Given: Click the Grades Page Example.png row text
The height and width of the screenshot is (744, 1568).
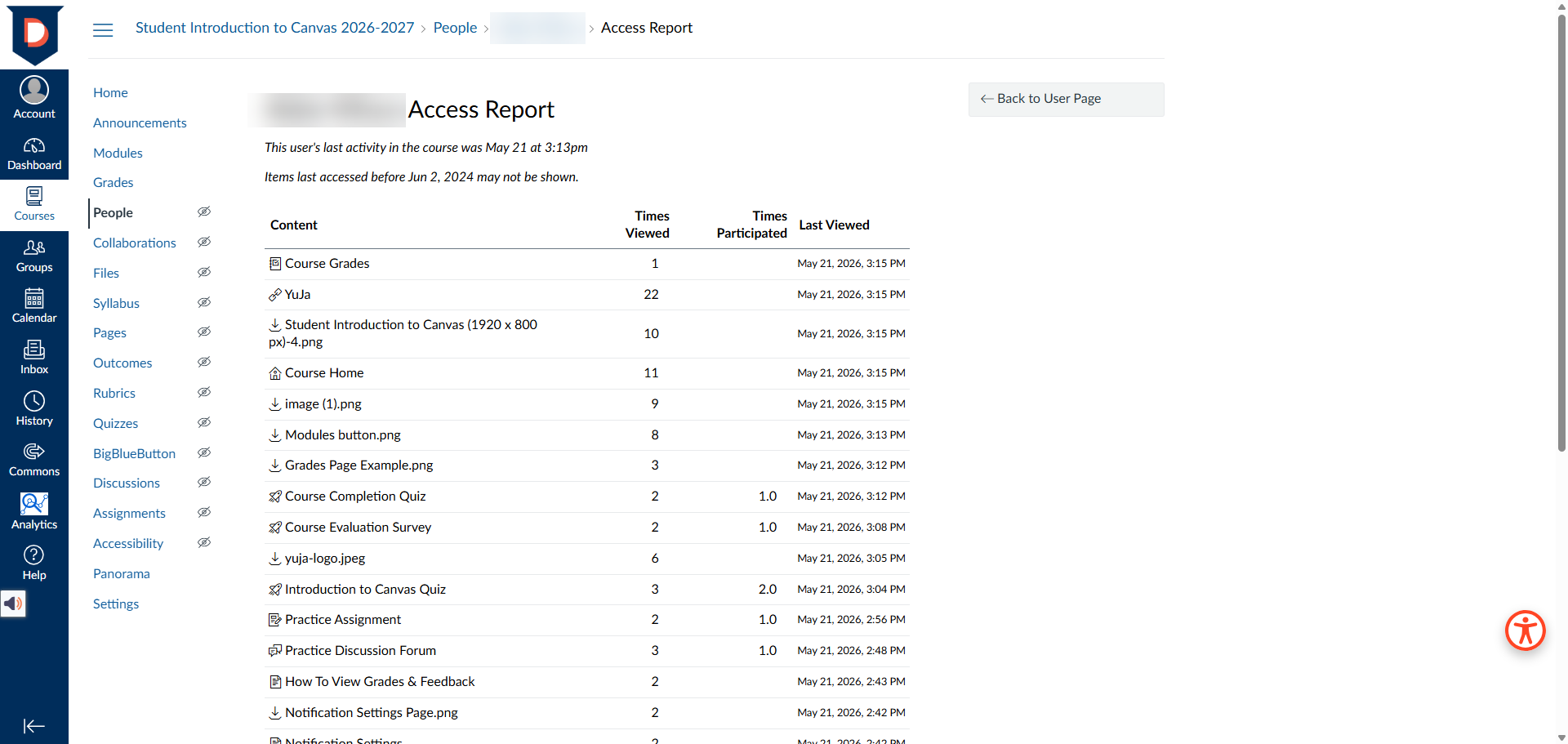Looking at the screenshot, I should tap(359, 465).
